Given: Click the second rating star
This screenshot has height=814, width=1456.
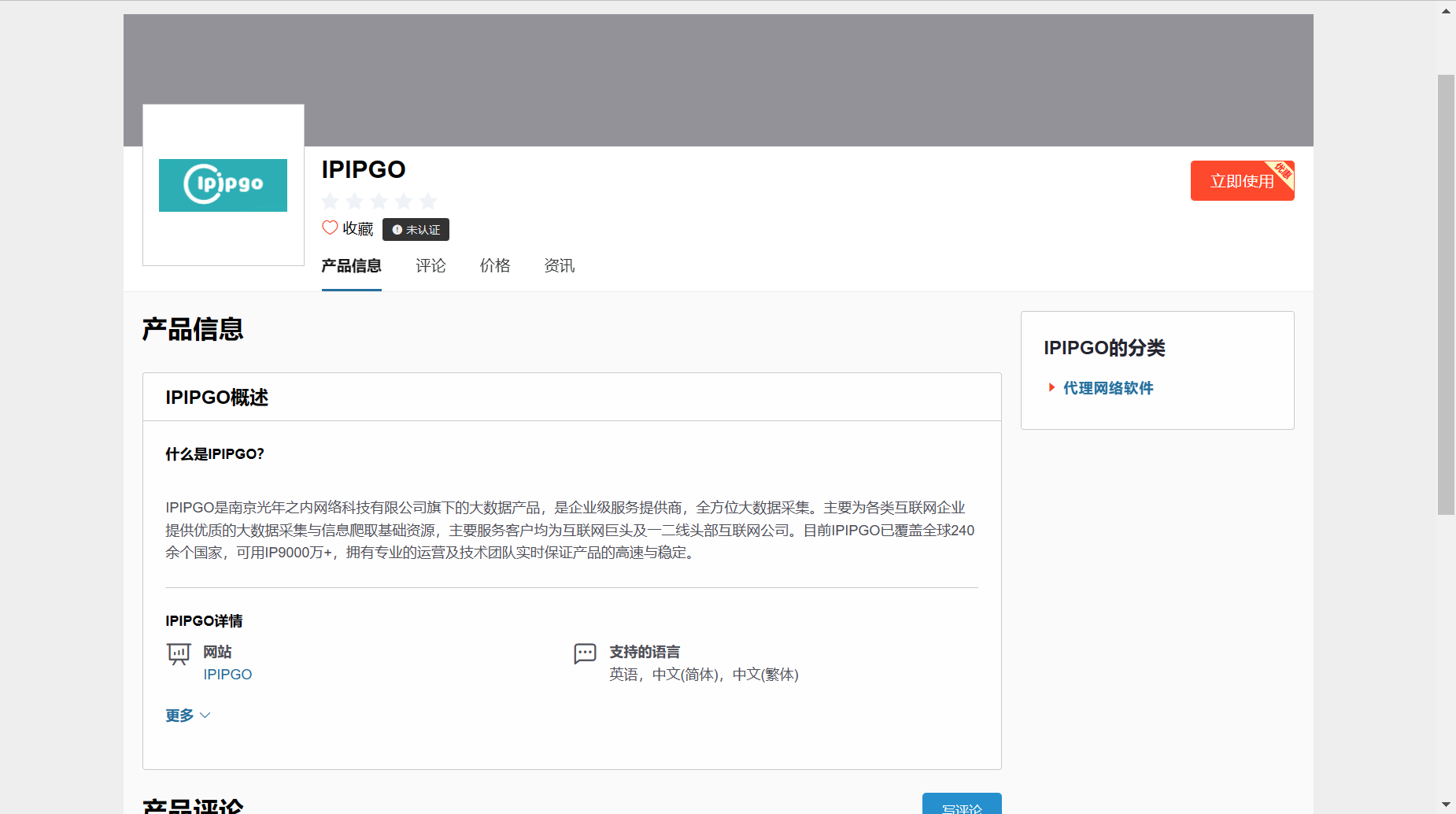Looking at the screenshot, I should click(355, 201).
